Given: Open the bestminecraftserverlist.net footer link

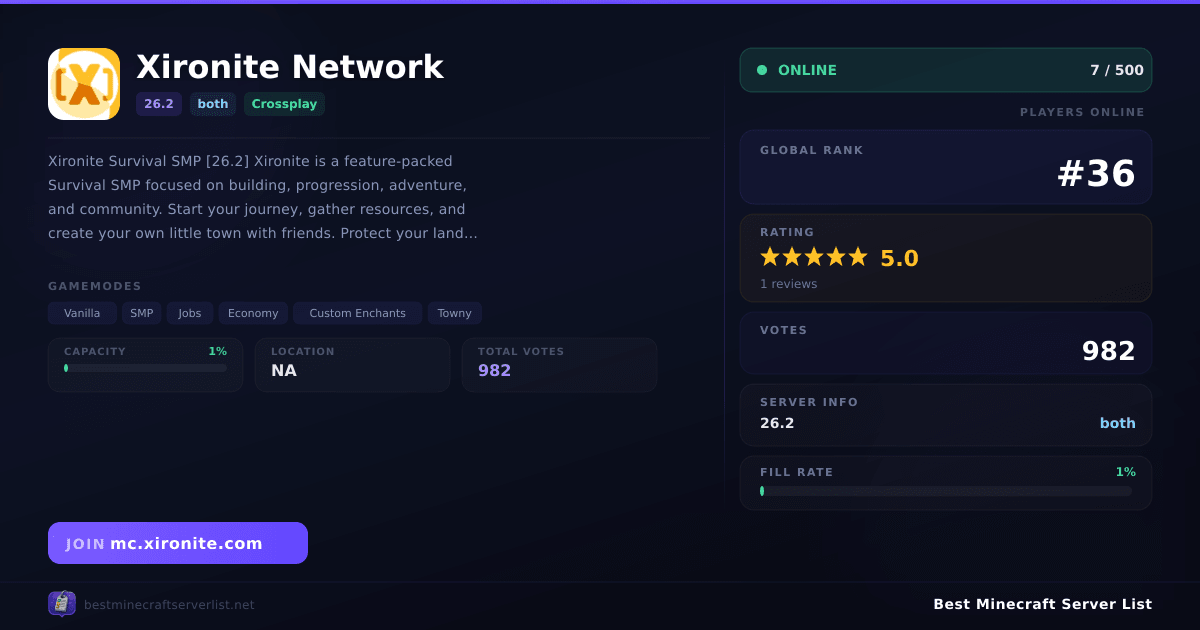Looking at the screenshot, I should (x=169, y=604).
